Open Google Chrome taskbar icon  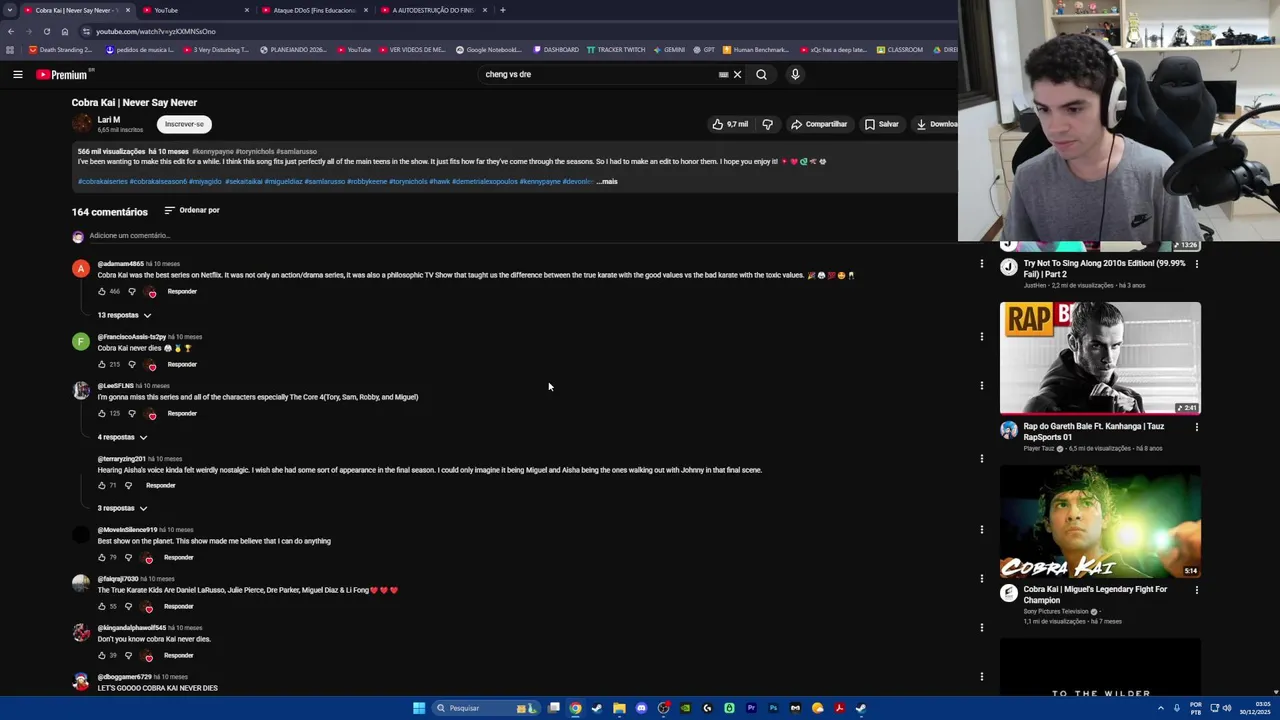(575, 708)
